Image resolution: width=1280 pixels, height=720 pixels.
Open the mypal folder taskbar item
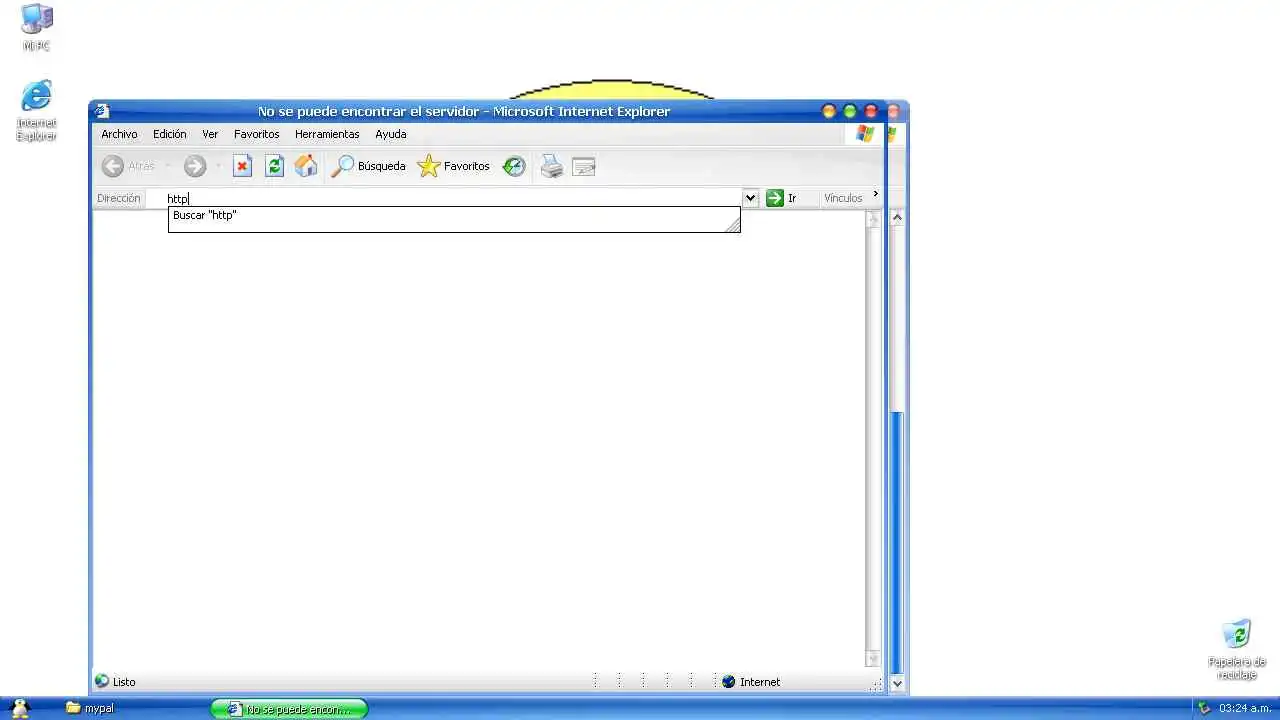coord(90,708)
